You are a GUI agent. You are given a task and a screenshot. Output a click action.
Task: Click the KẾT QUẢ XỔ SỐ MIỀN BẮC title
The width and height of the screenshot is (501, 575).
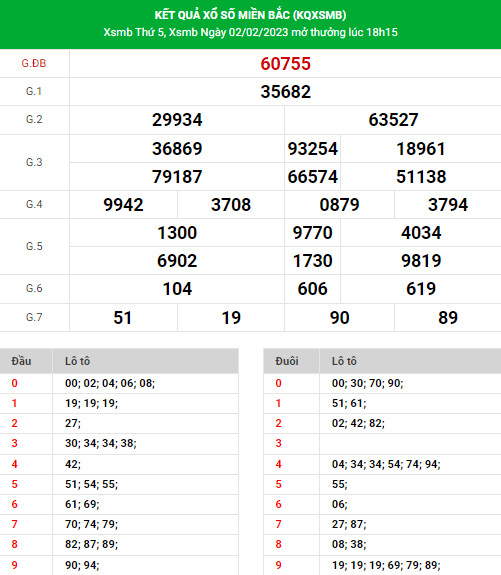tap(250, 15)
